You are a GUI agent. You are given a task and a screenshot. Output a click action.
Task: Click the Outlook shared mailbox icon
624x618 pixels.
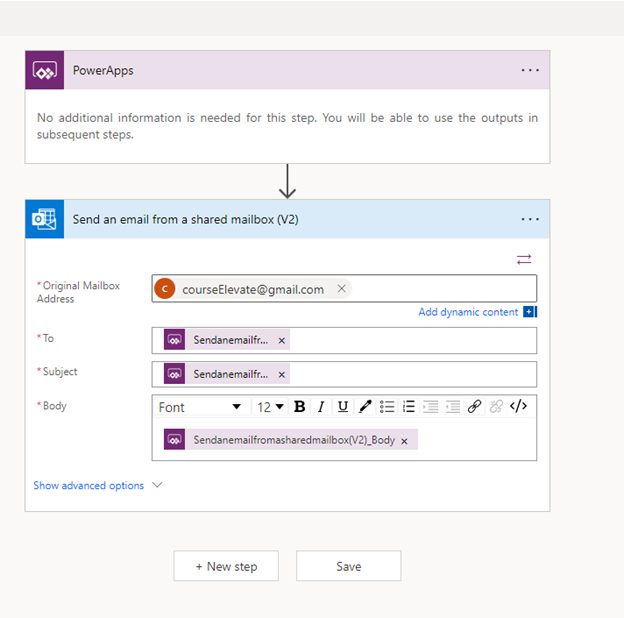[x=45, y=219]
